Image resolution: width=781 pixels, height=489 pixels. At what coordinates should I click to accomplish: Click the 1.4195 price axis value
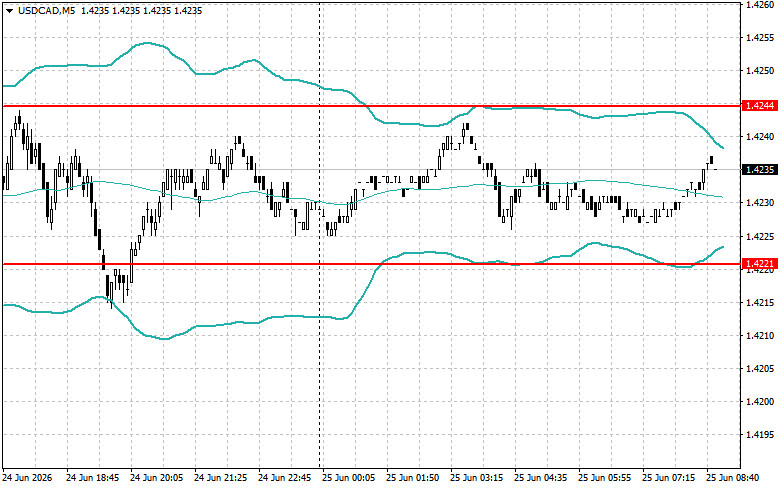[x=760, y=435]
